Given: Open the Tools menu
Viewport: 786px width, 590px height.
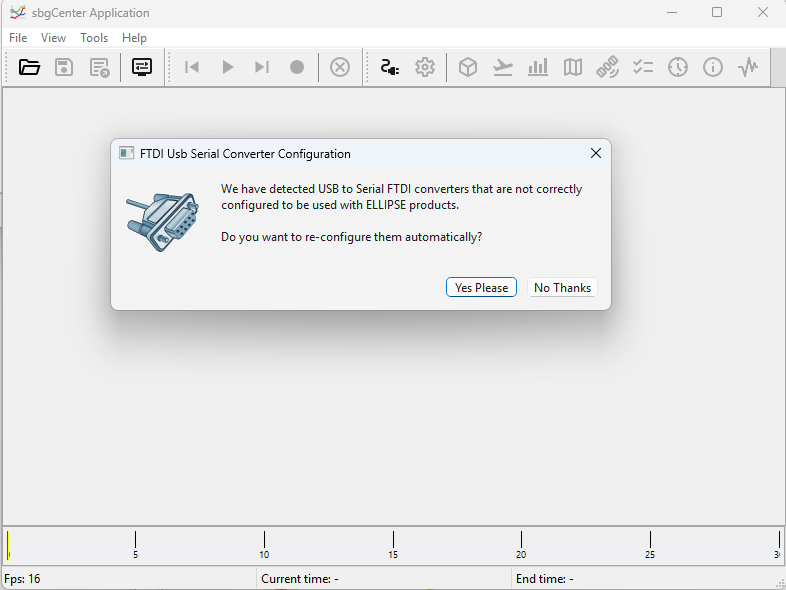Looking at the screenshot, I should (x=94, y=38).
